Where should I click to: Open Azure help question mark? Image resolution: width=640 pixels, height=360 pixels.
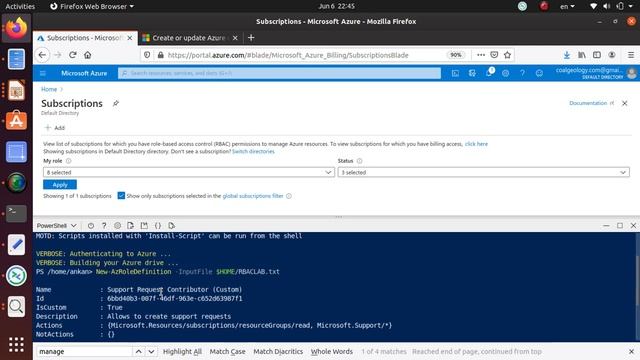522,73
